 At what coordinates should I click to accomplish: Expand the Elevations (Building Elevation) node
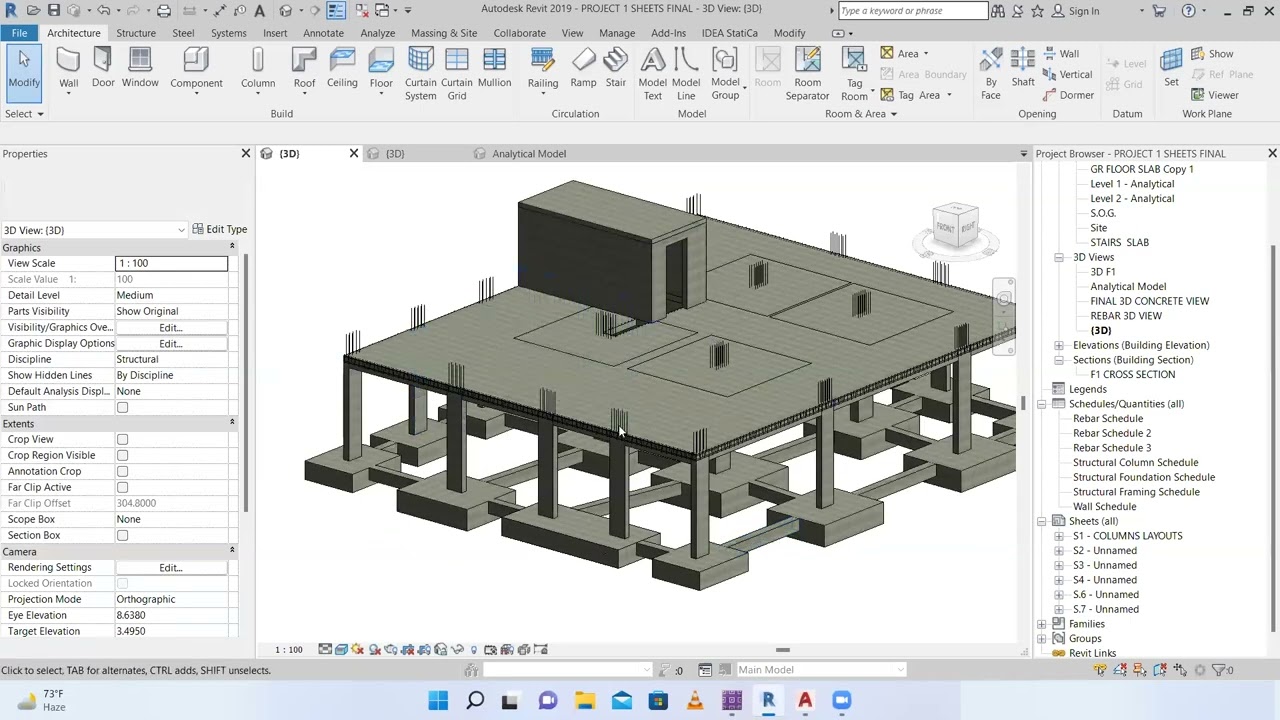[x=1059, y=345]
